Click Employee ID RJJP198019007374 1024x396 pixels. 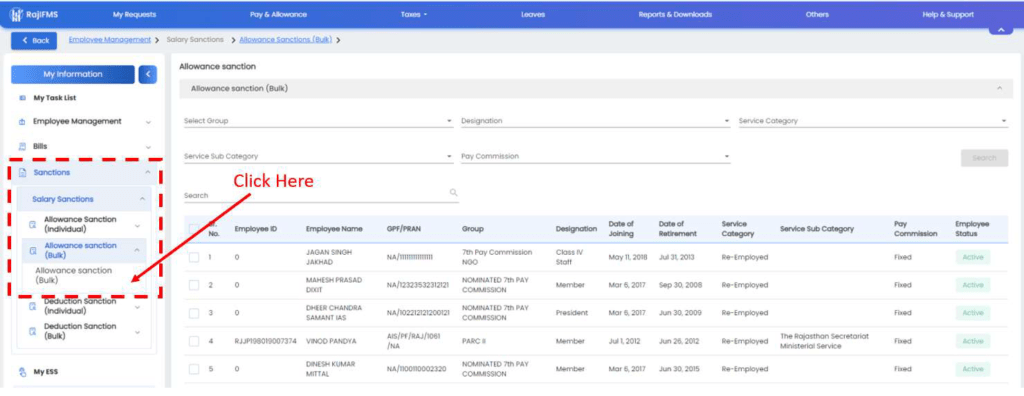click(265, 341)
